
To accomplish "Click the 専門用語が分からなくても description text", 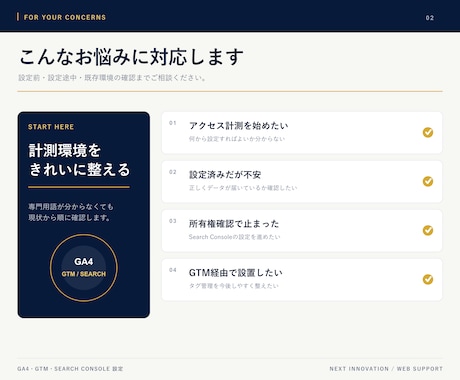I will (x=71, y=212).
